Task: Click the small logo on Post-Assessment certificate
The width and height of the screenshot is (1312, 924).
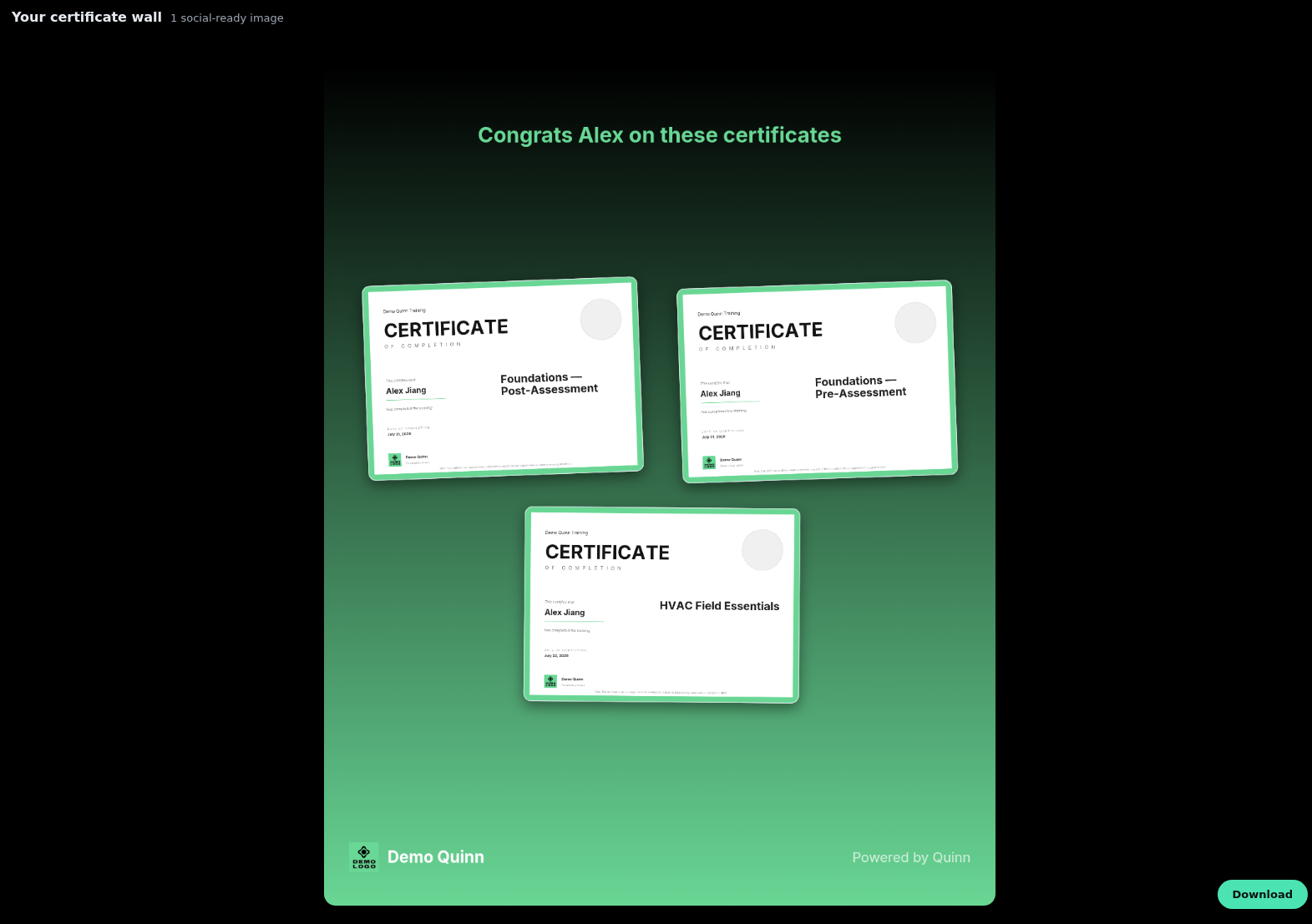Action: point(395,460)
